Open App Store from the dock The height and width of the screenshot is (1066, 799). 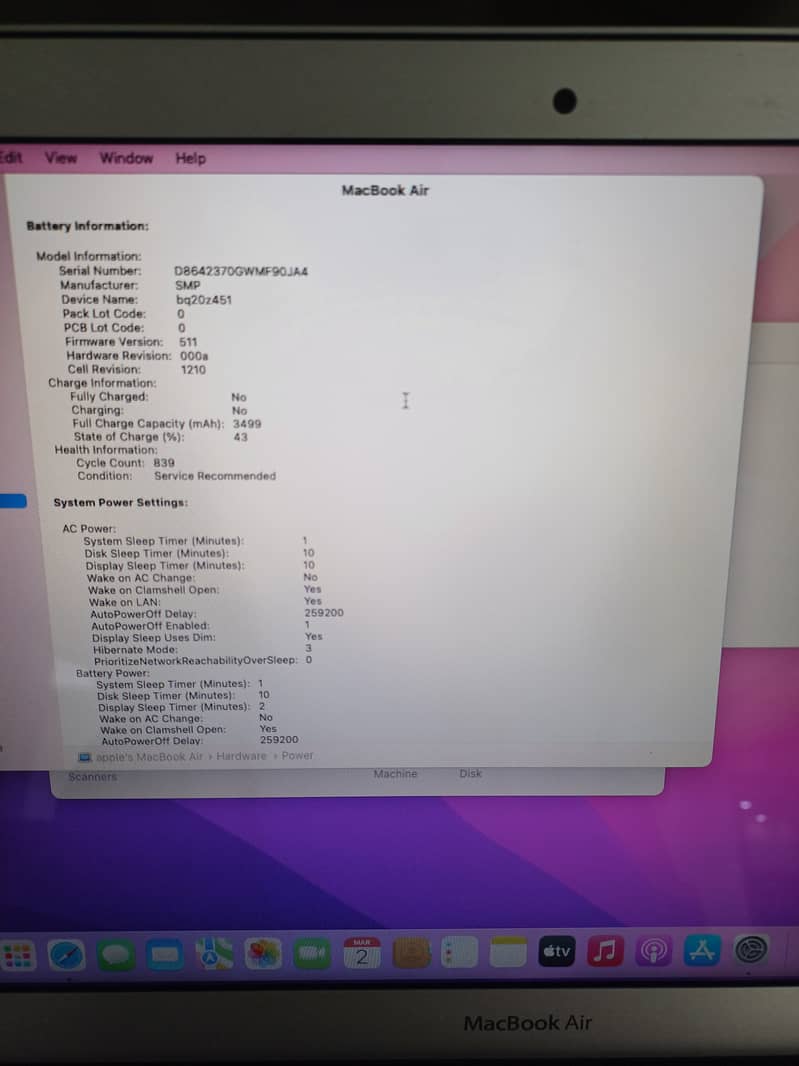(704, 951)
